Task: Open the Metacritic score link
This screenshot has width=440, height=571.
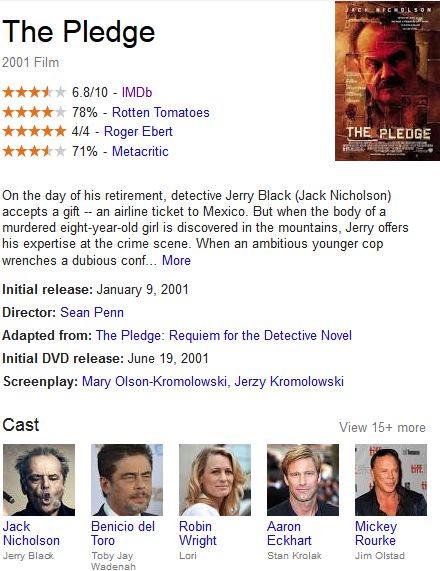Action: 140,151
